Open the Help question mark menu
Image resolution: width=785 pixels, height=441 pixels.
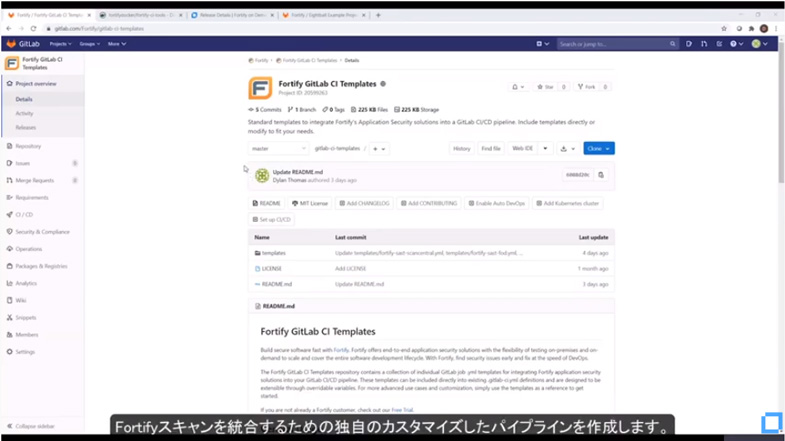click(x=736, y=44)
